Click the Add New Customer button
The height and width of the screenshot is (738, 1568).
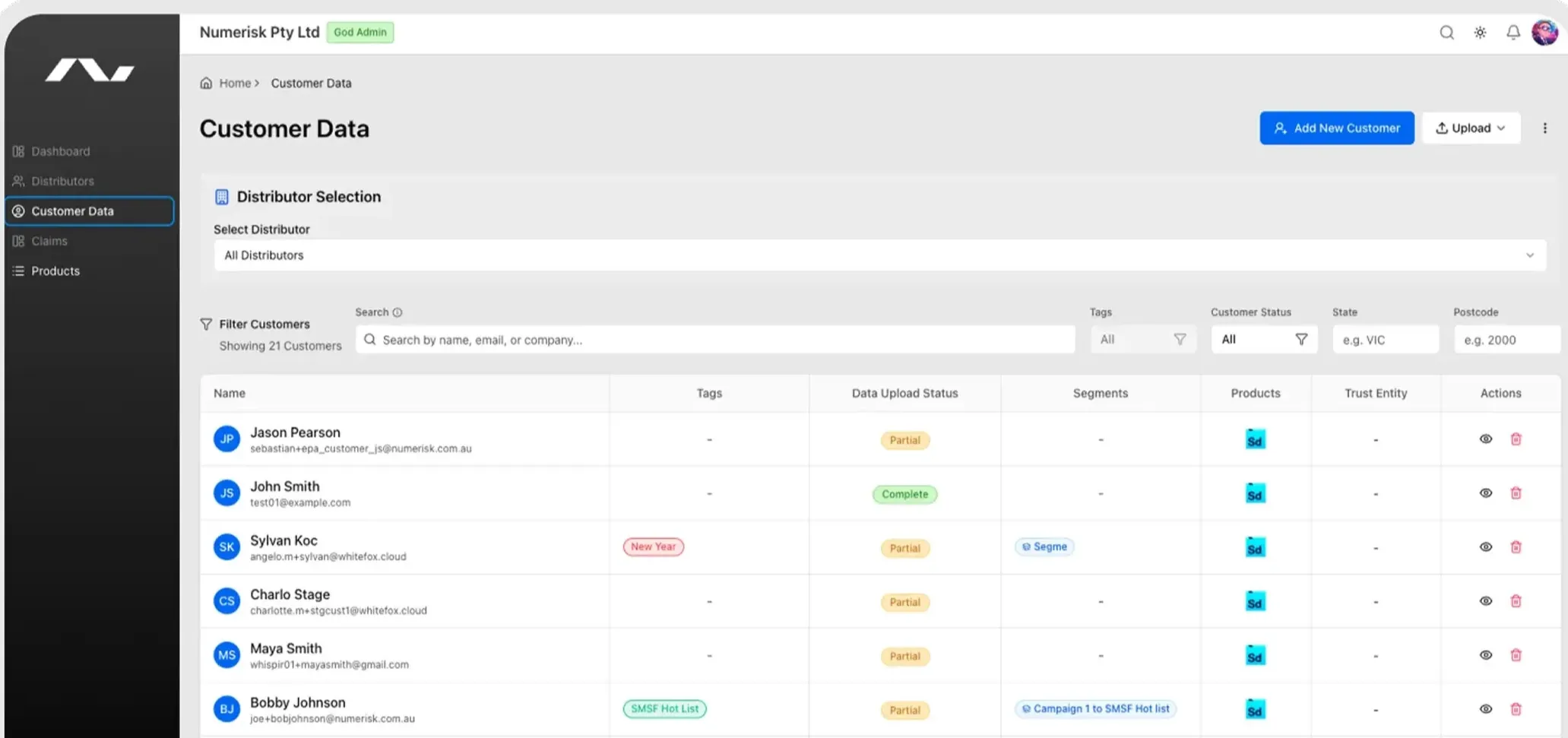click(x=1337, y=128)
